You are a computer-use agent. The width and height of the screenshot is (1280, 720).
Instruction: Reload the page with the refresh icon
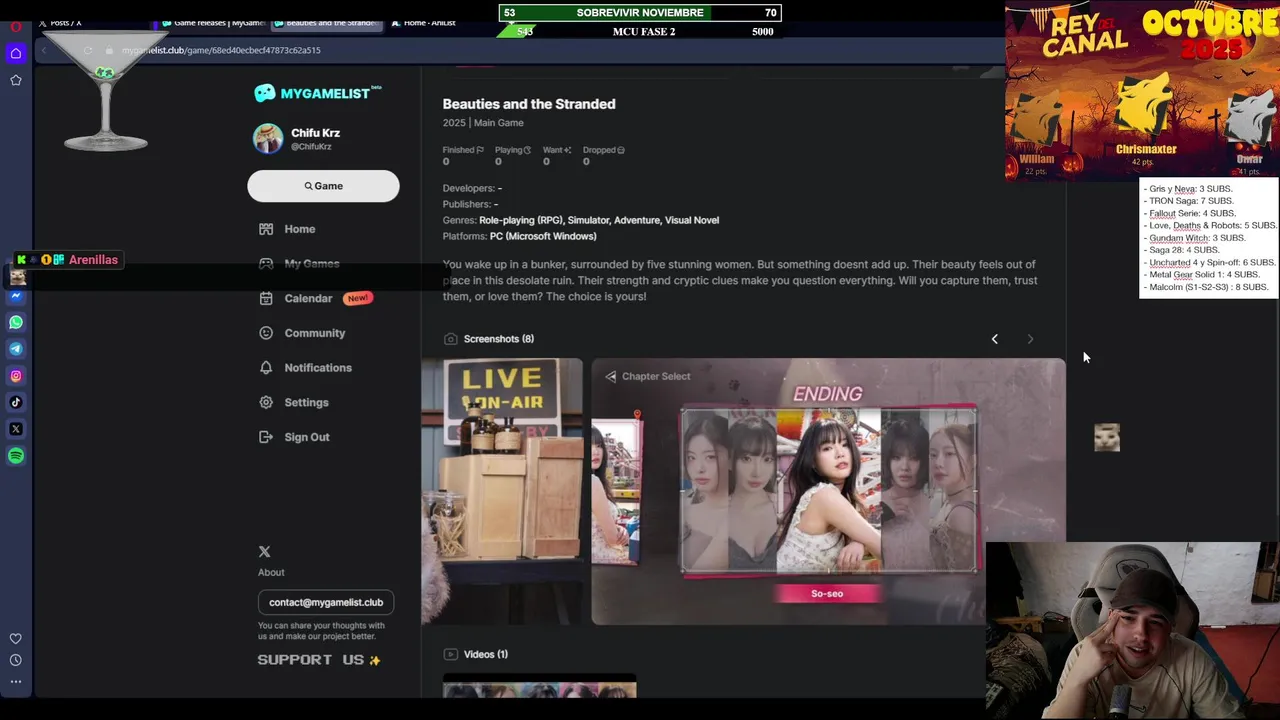pyautogui.click(x=88, y=50)
